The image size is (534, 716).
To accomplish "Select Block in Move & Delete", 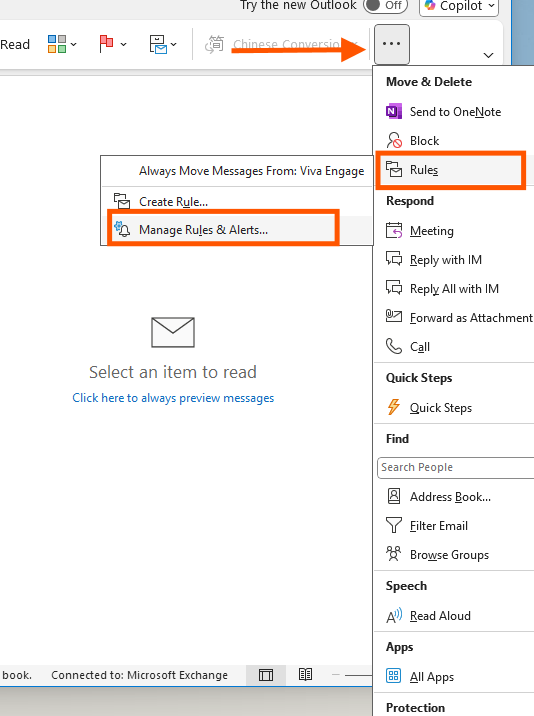I will pos(454,141).
